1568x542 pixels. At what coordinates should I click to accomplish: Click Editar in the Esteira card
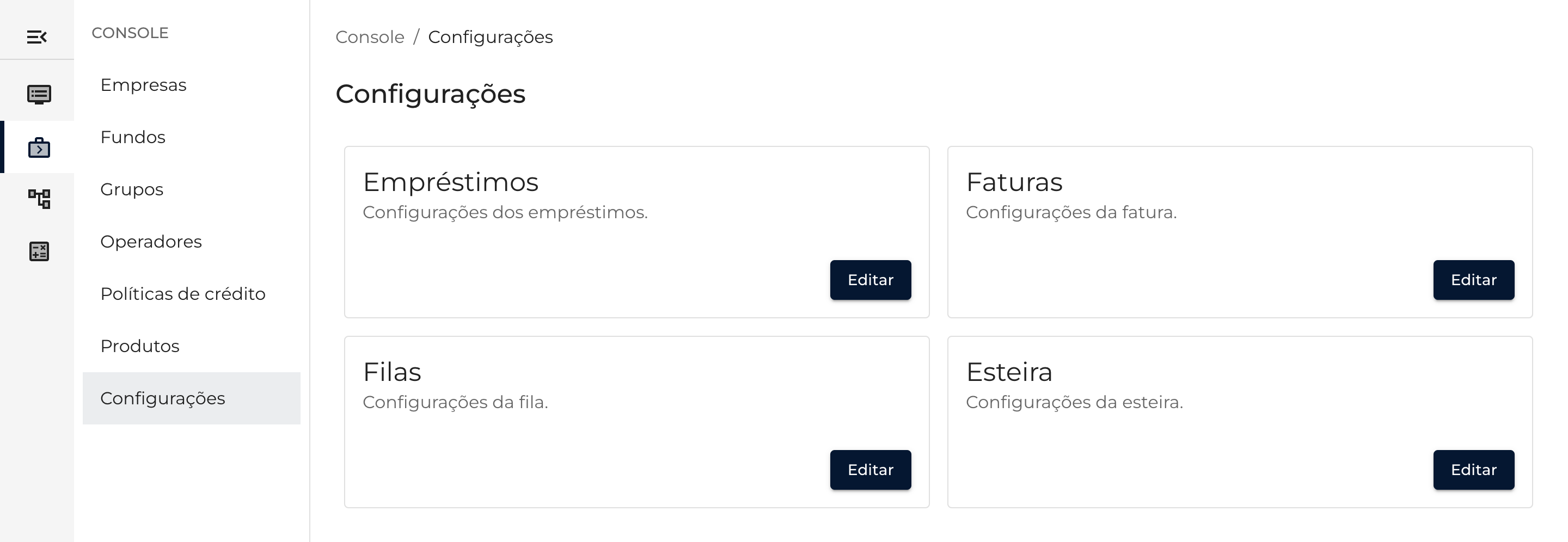1473,470
